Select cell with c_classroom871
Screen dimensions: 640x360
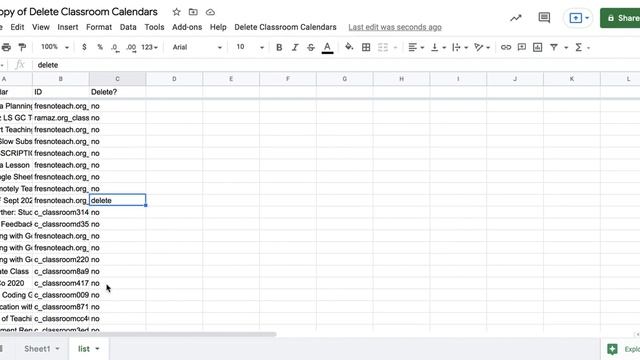[61, 307]
